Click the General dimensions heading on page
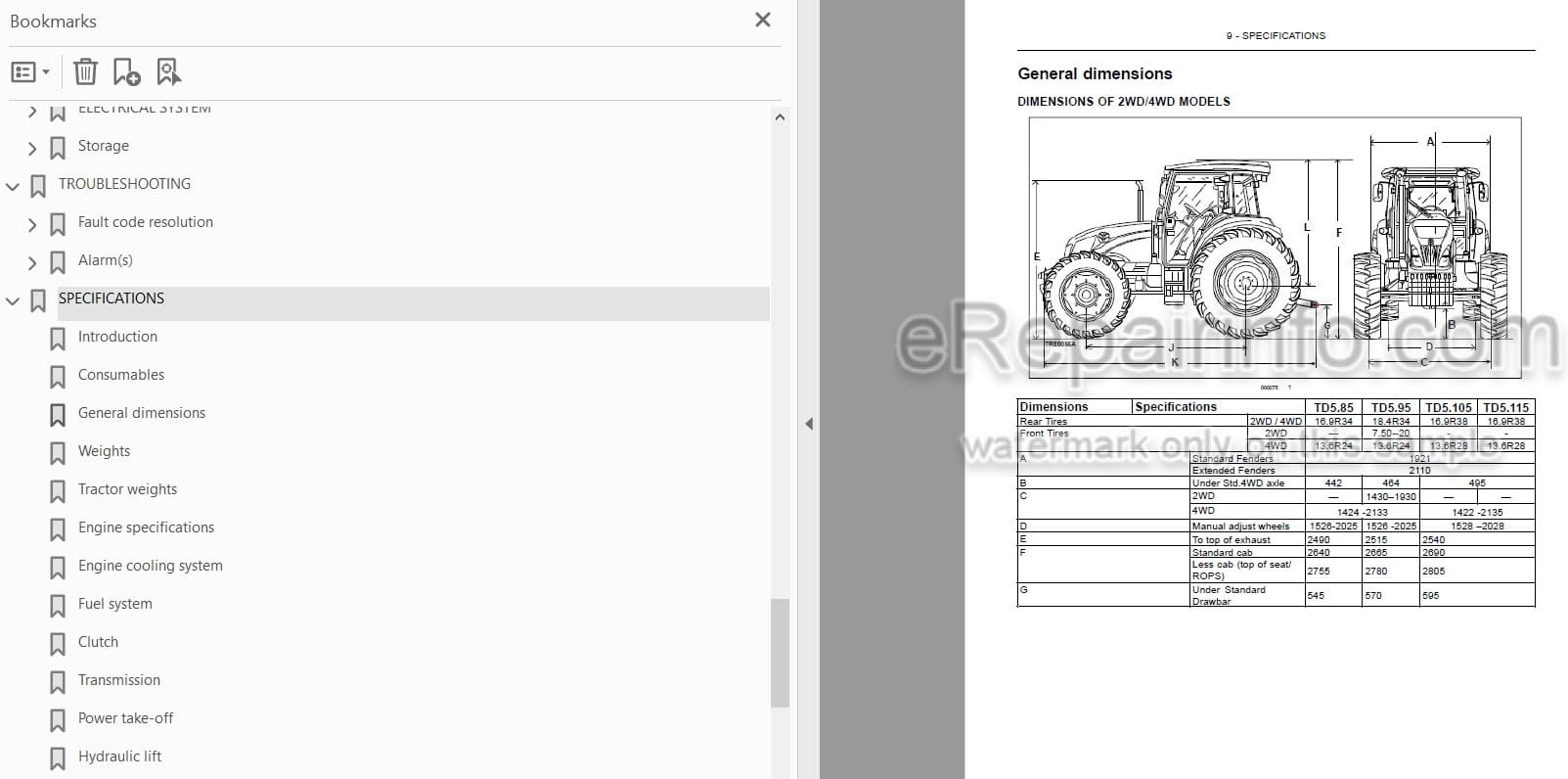This screenshot has height=779, width=1568. (x=1095, y=73)
